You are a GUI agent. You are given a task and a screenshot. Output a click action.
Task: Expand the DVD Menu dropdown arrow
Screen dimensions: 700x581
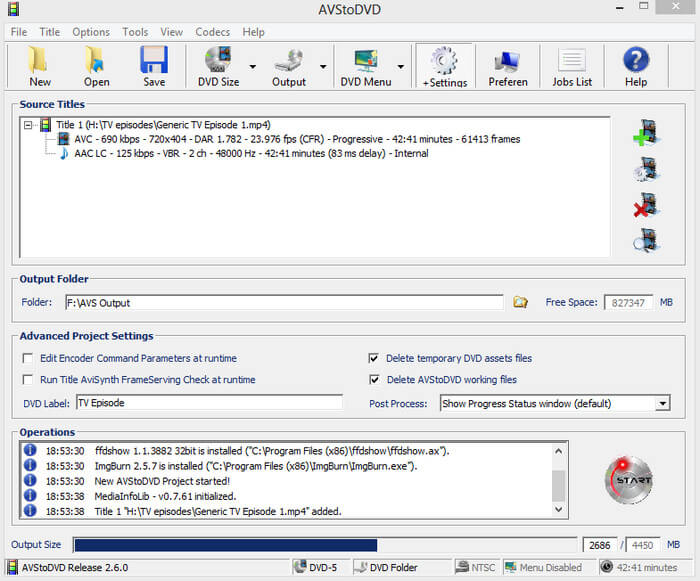click(x=401, y=67)
